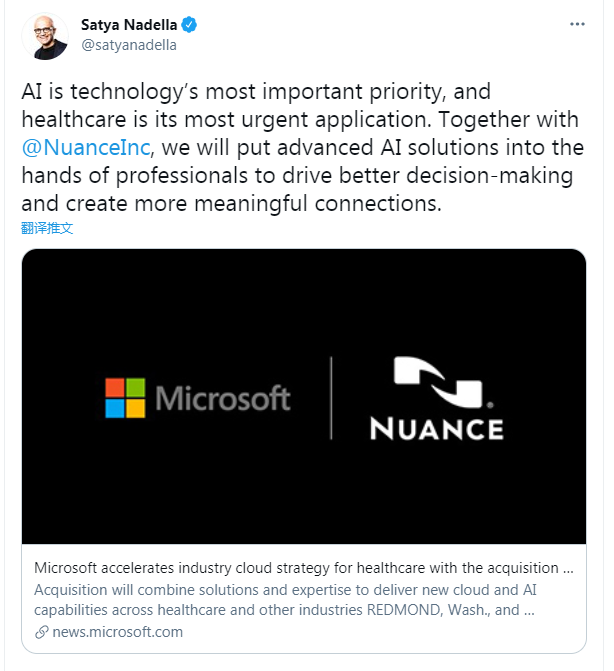Viewport: 614px width, 671px height.
Task: Open the news.microsoft.com domain text
Action: (116, 632)
